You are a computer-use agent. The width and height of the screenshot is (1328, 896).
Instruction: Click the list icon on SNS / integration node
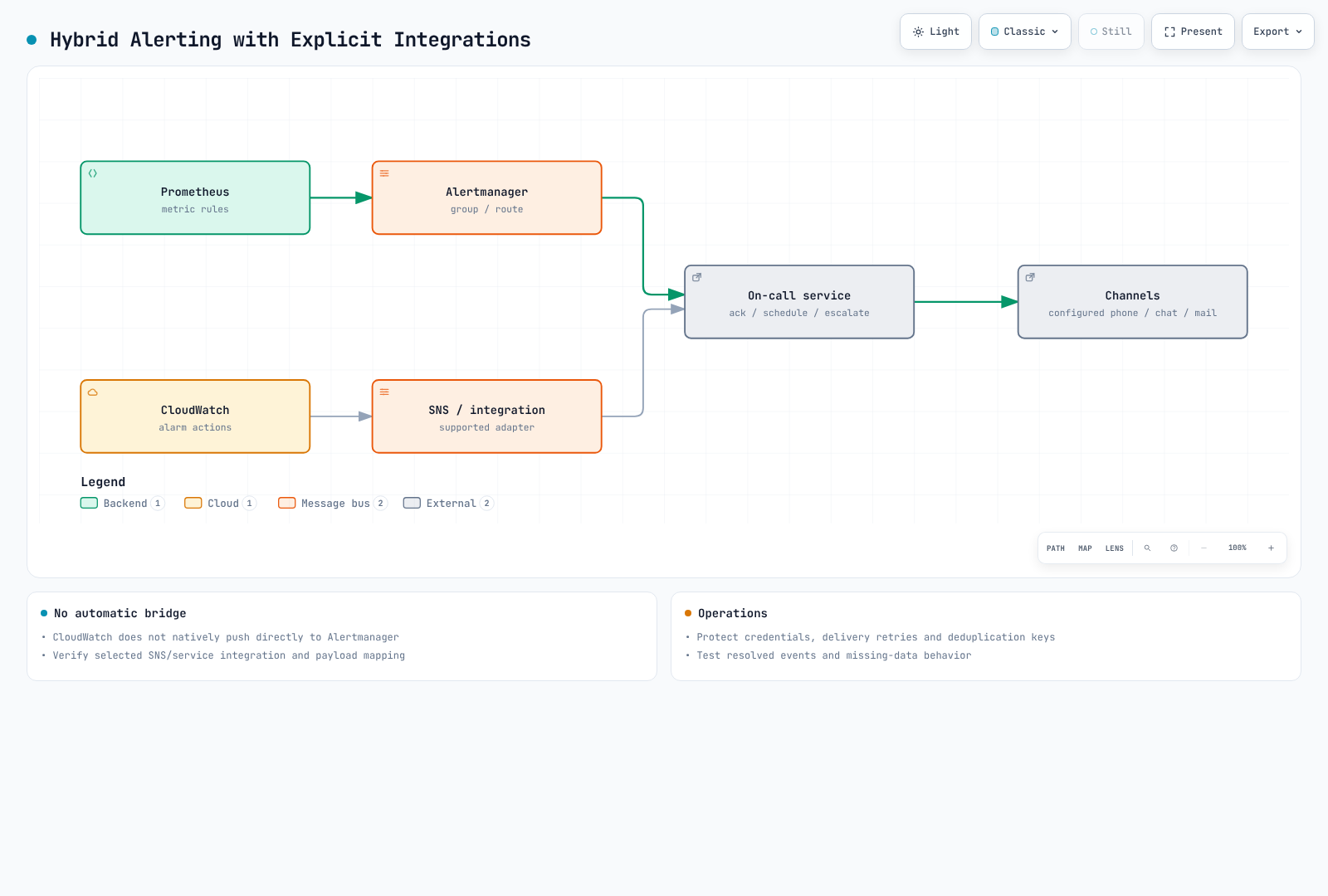[x=384, y=392]
